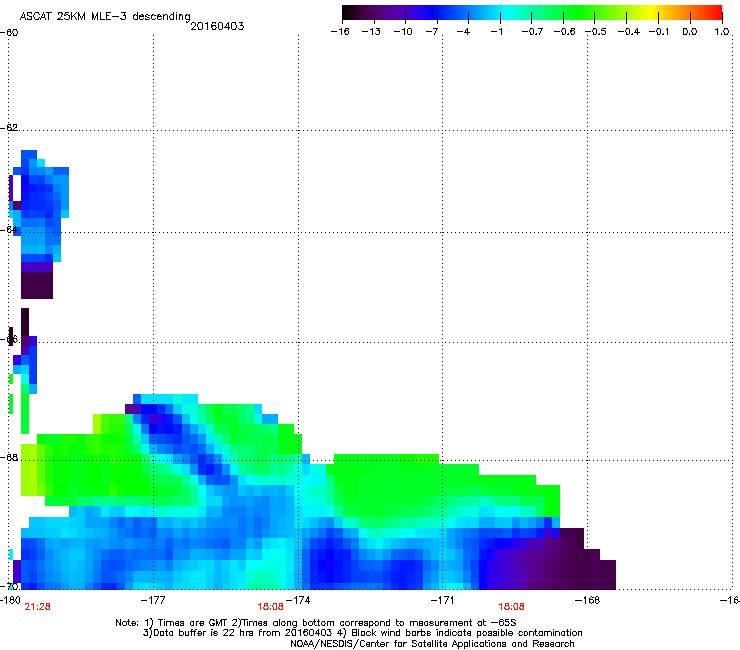Click the -68 latitude axis label

coord(9,457)
